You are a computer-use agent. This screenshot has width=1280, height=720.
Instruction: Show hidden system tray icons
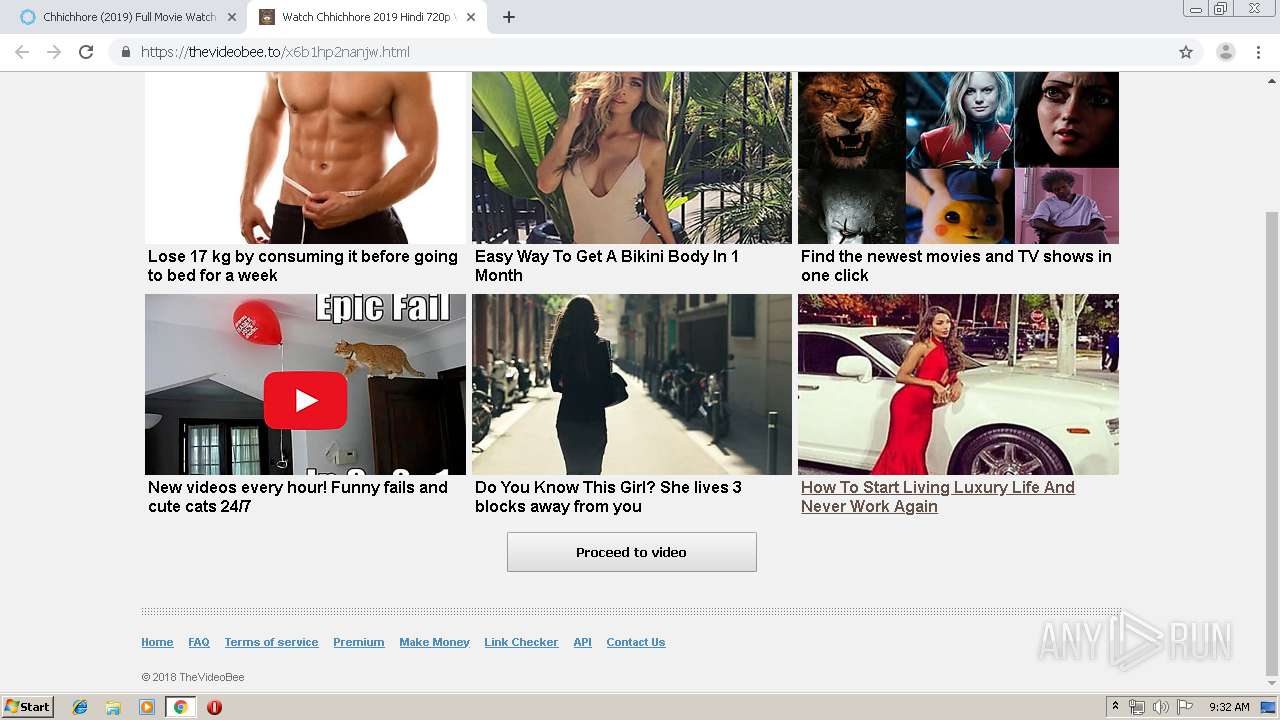(1115, 707)
